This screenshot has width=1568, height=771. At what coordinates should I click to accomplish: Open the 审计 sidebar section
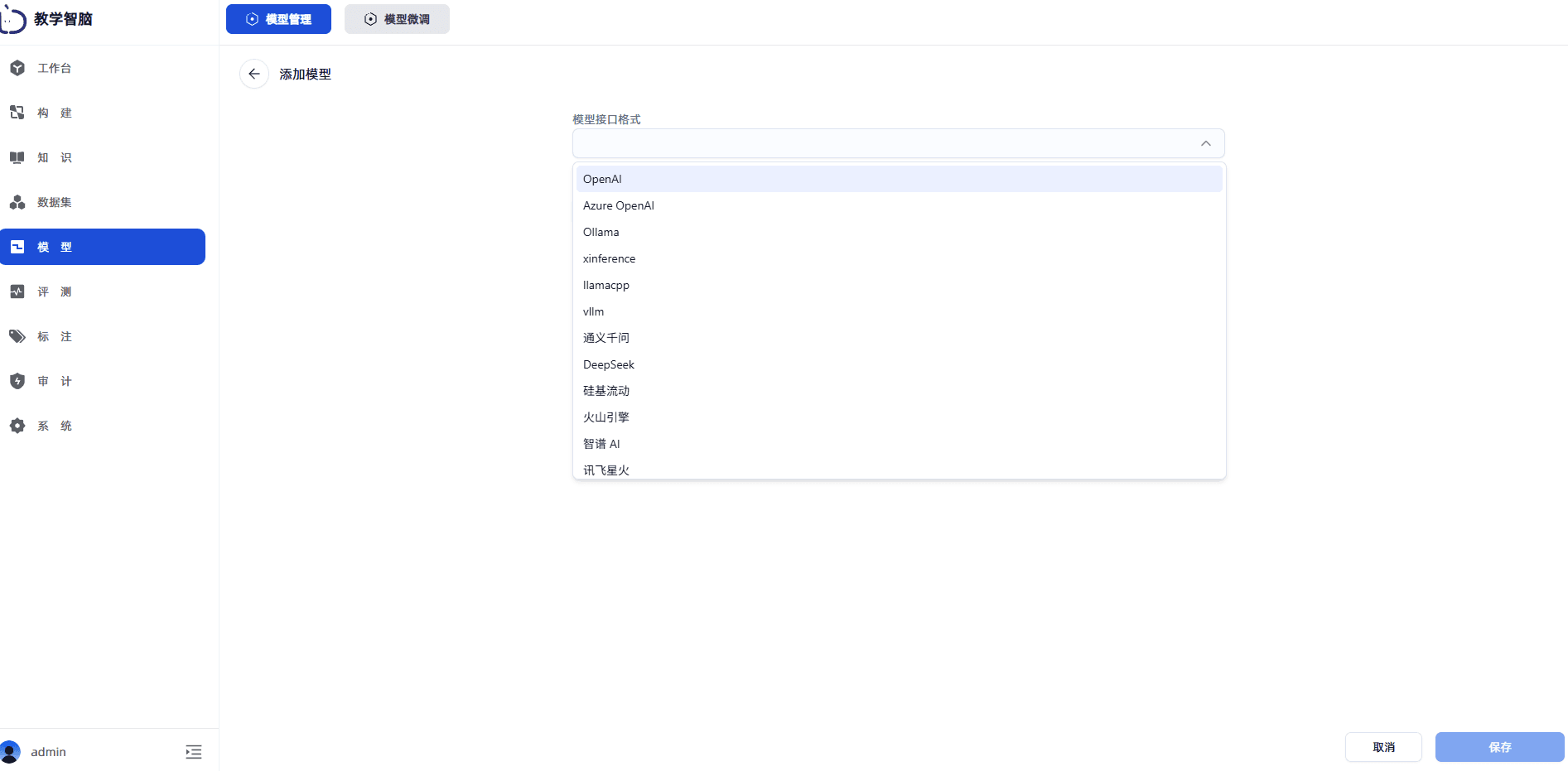pyautogui.click(x=103, y=381)
